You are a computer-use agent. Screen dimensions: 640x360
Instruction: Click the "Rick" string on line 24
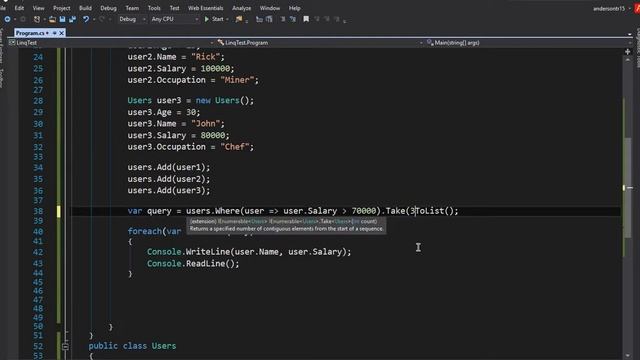[x=205, y=57]
